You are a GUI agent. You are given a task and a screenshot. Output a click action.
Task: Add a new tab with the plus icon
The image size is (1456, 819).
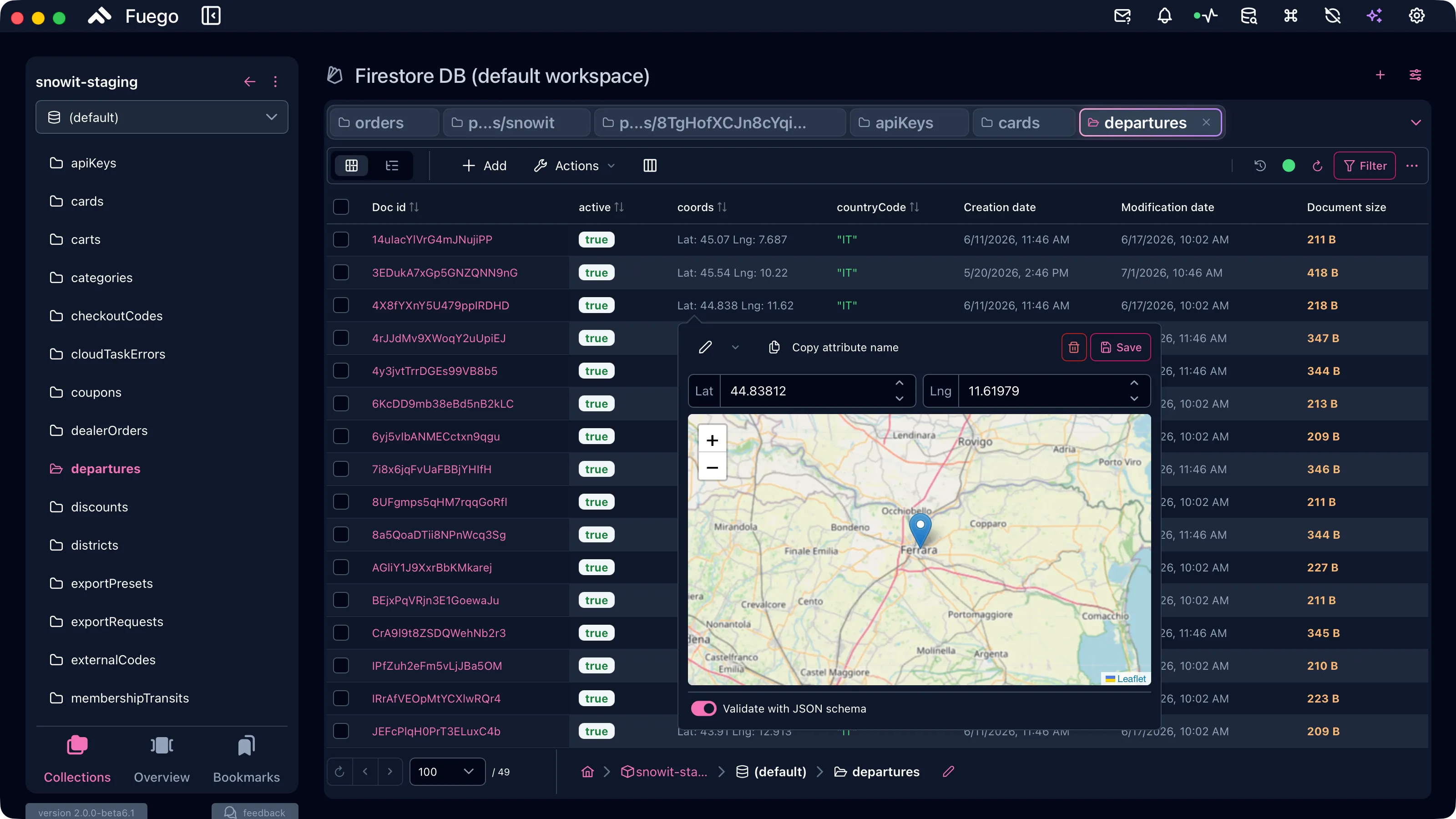(x=1380, y=75)
